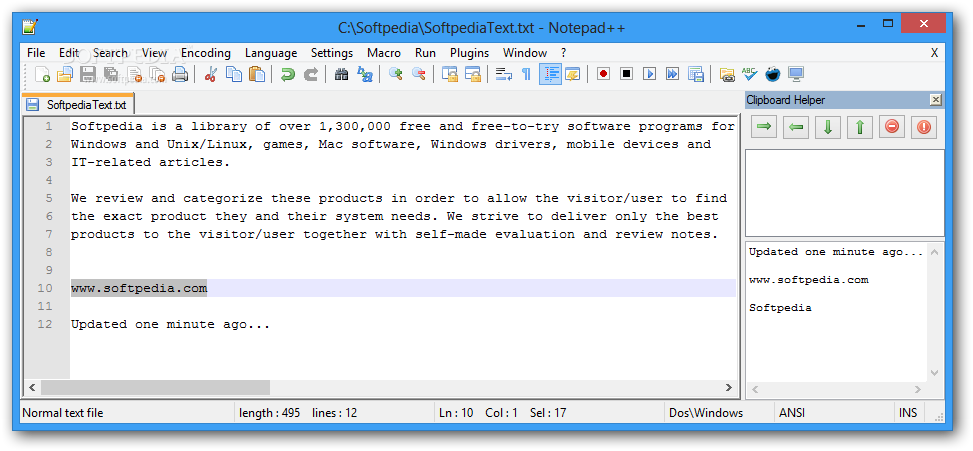The height and width of the screenshot is (451, 973).
Task: Open the Macro menu
Action: click(x=384, y=53)
